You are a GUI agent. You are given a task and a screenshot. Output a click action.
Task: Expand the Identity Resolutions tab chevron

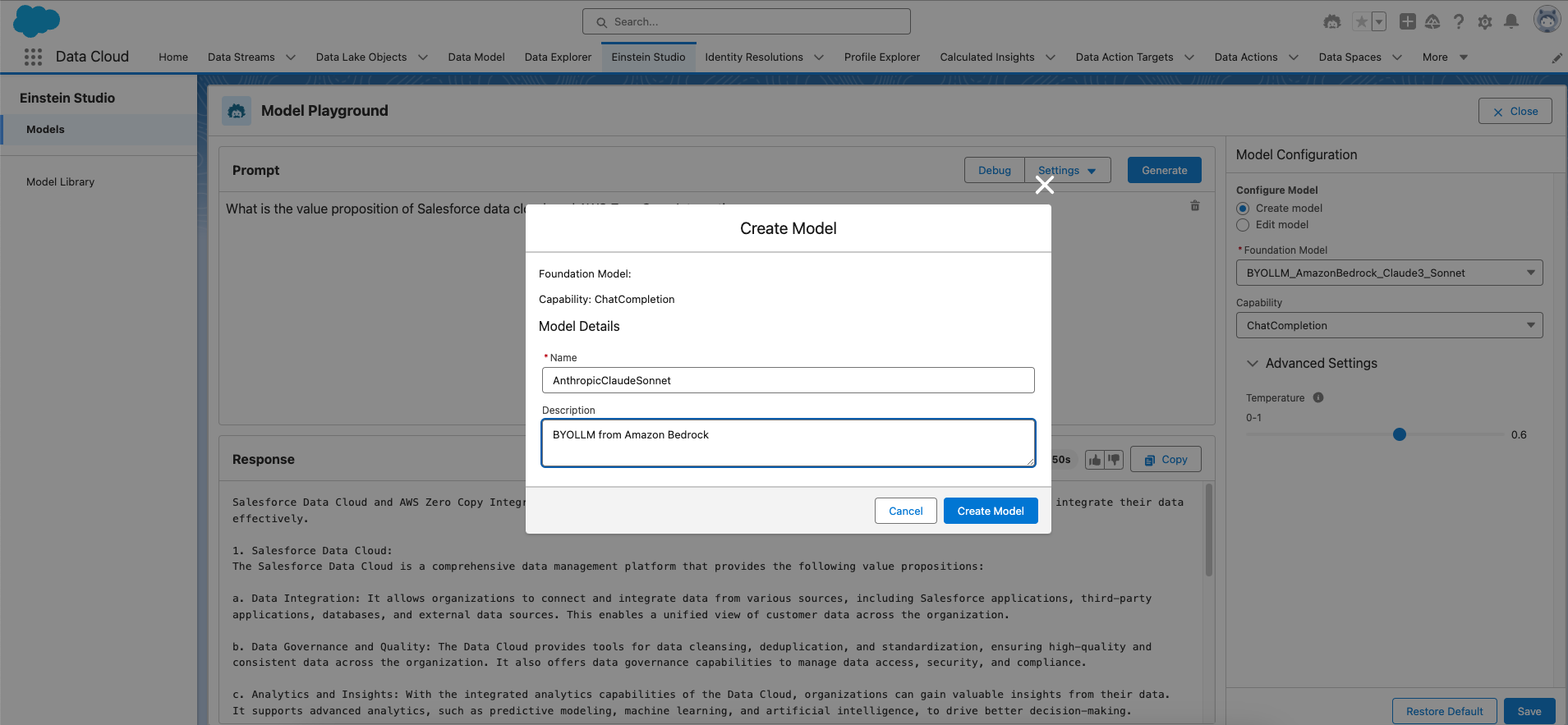[819, 57]
